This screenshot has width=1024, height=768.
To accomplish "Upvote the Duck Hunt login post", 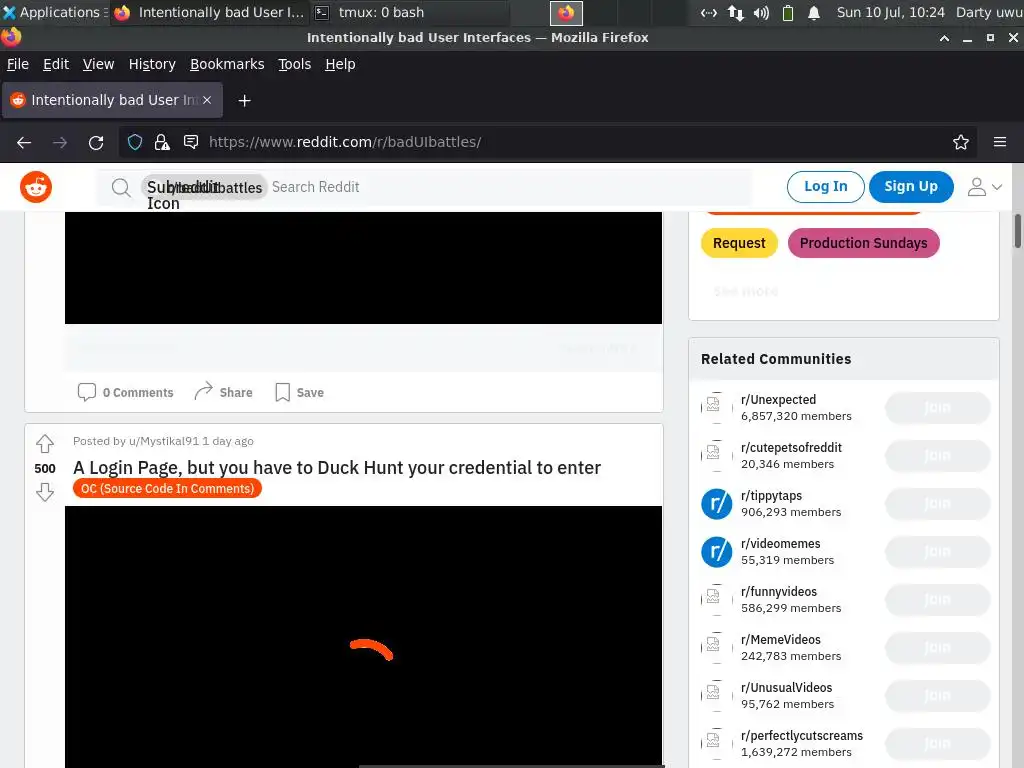I will [44, 444].
